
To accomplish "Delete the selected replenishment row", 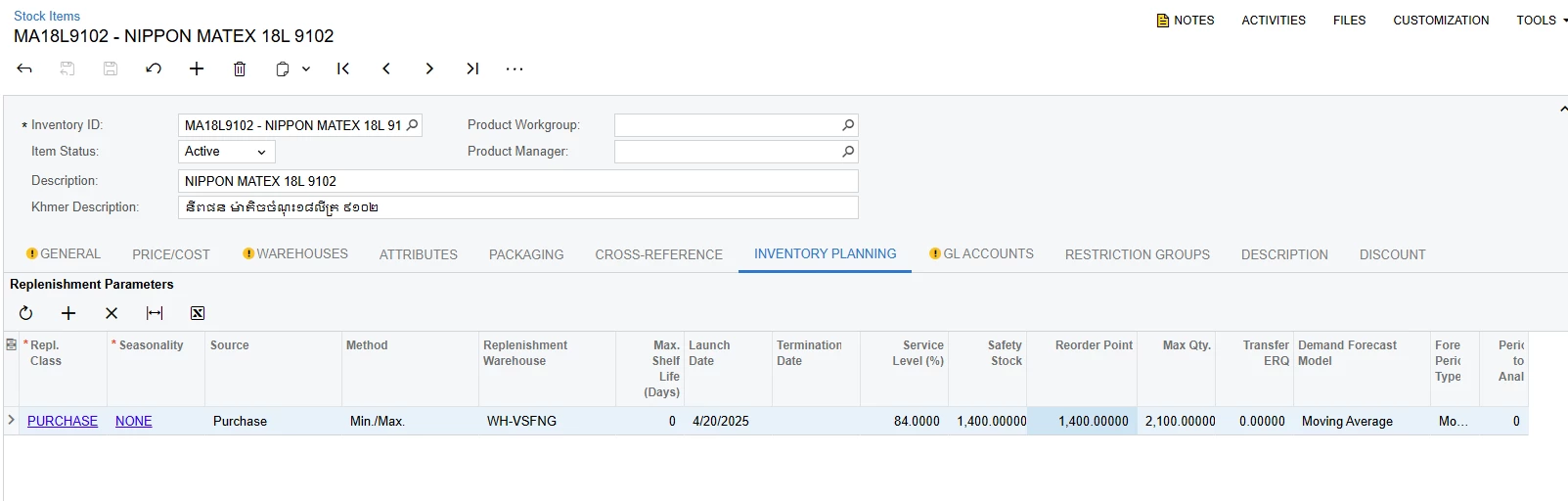I will (x=112, y=313).
